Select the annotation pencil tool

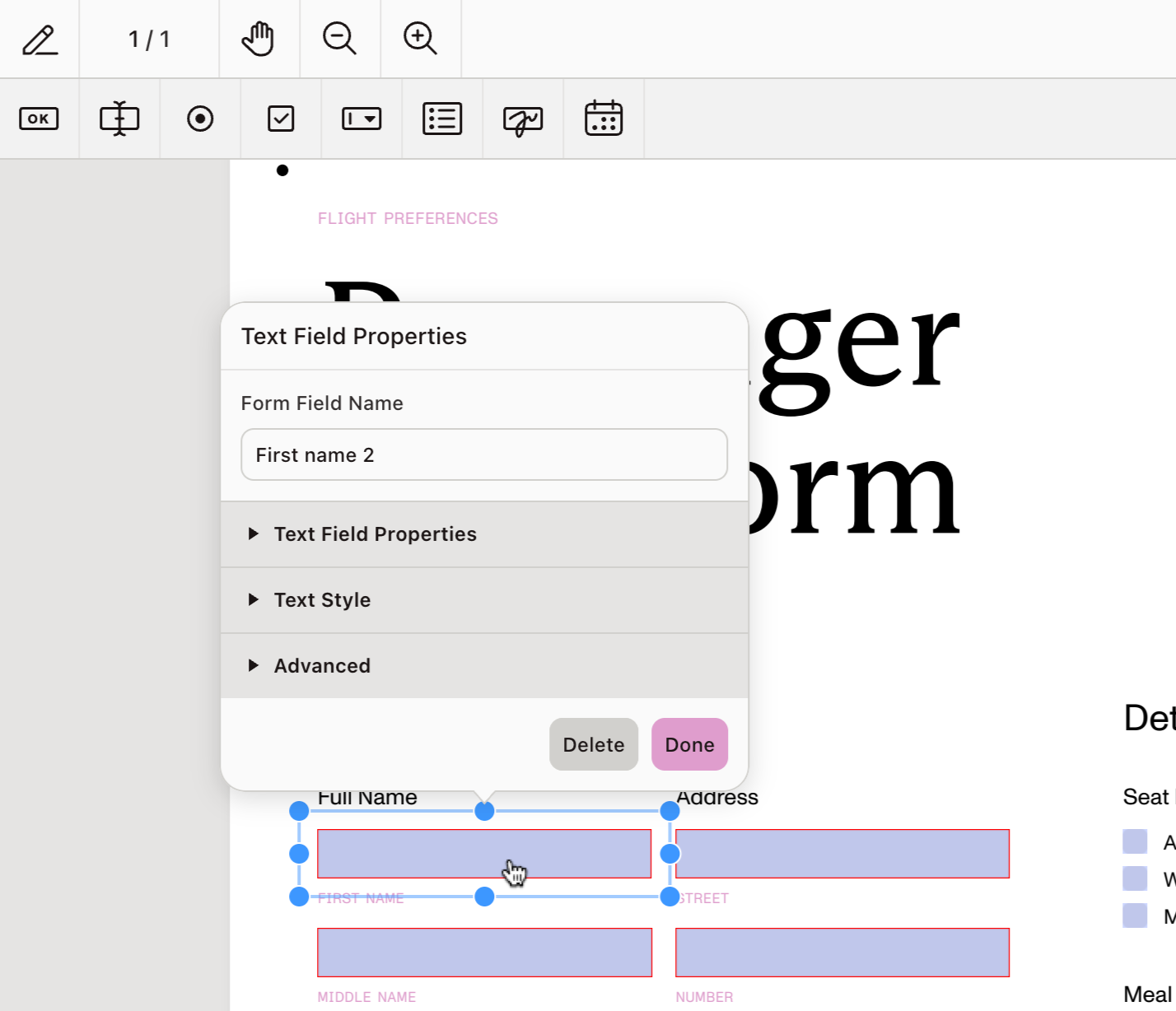click(x=40, y=39)
